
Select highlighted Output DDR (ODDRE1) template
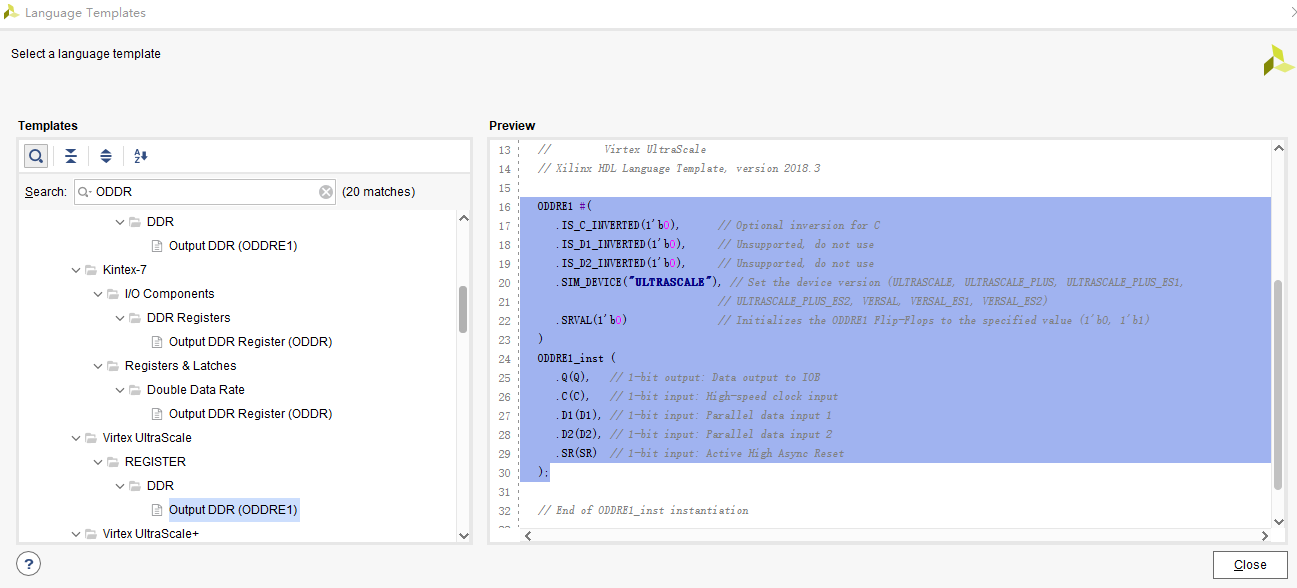click(x=233, y=510)
